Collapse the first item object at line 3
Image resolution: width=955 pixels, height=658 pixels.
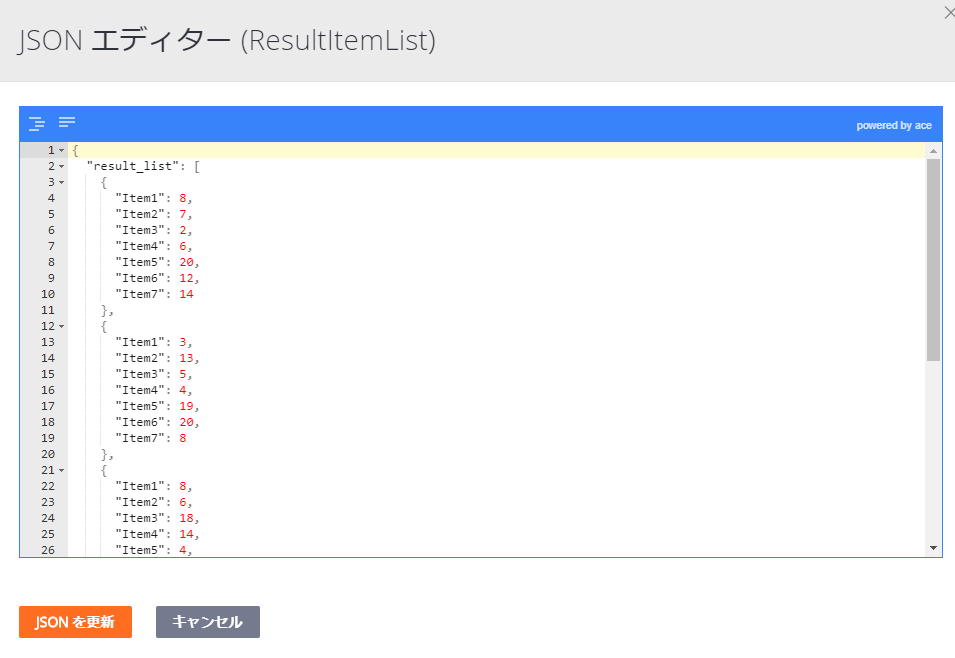click(x=61, y=182)
